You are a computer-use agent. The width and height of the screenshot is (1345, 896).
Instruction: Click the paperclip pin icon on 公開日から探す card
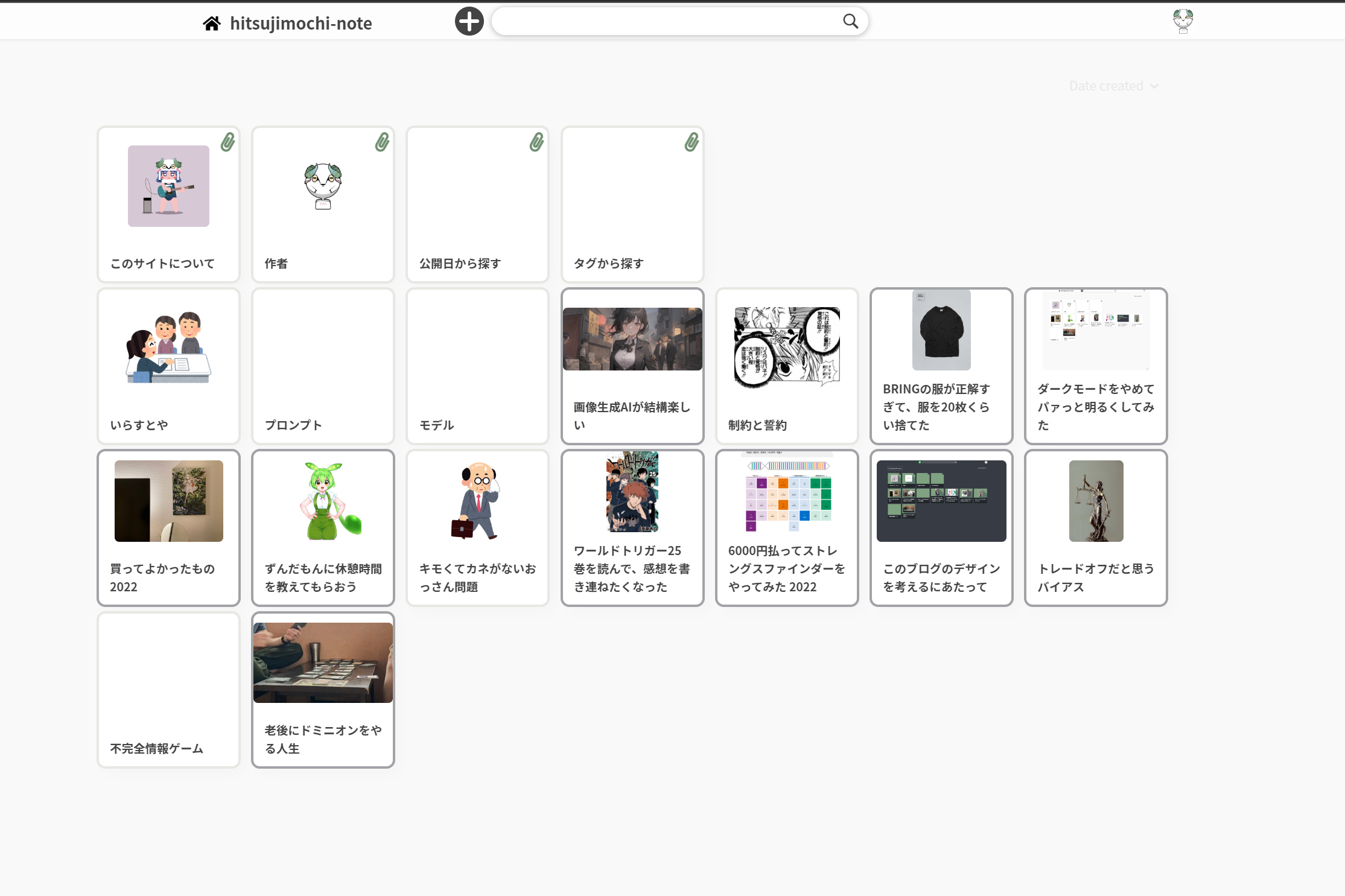(x=536, y=142)
